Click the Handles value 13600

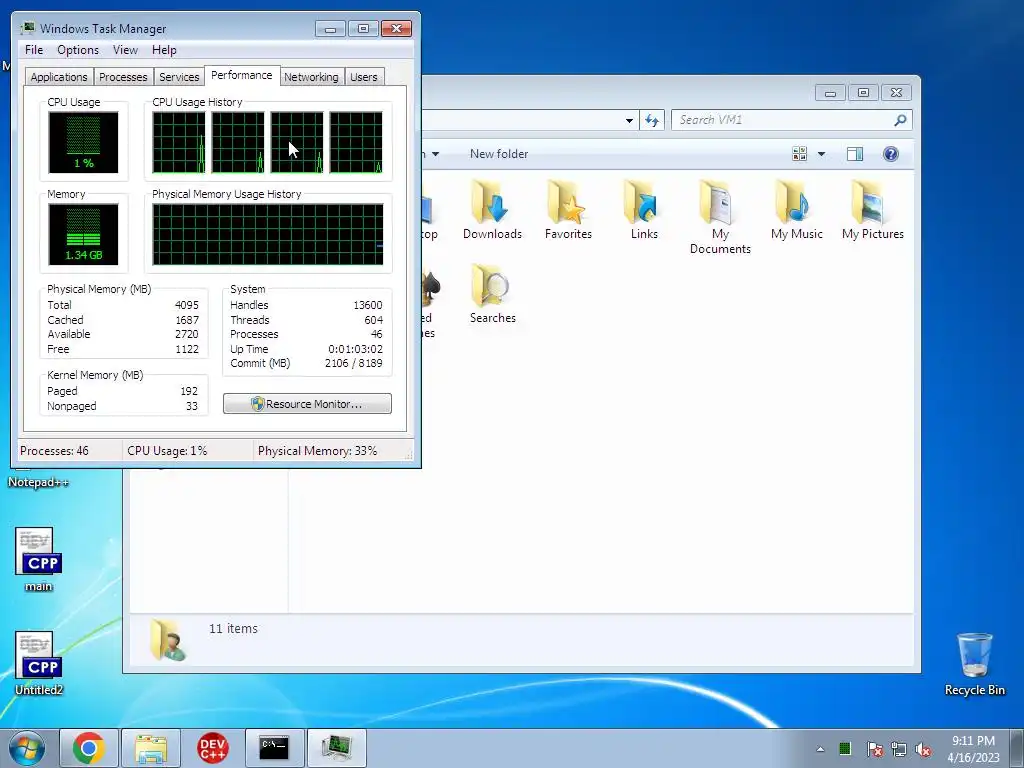point(368,305)
